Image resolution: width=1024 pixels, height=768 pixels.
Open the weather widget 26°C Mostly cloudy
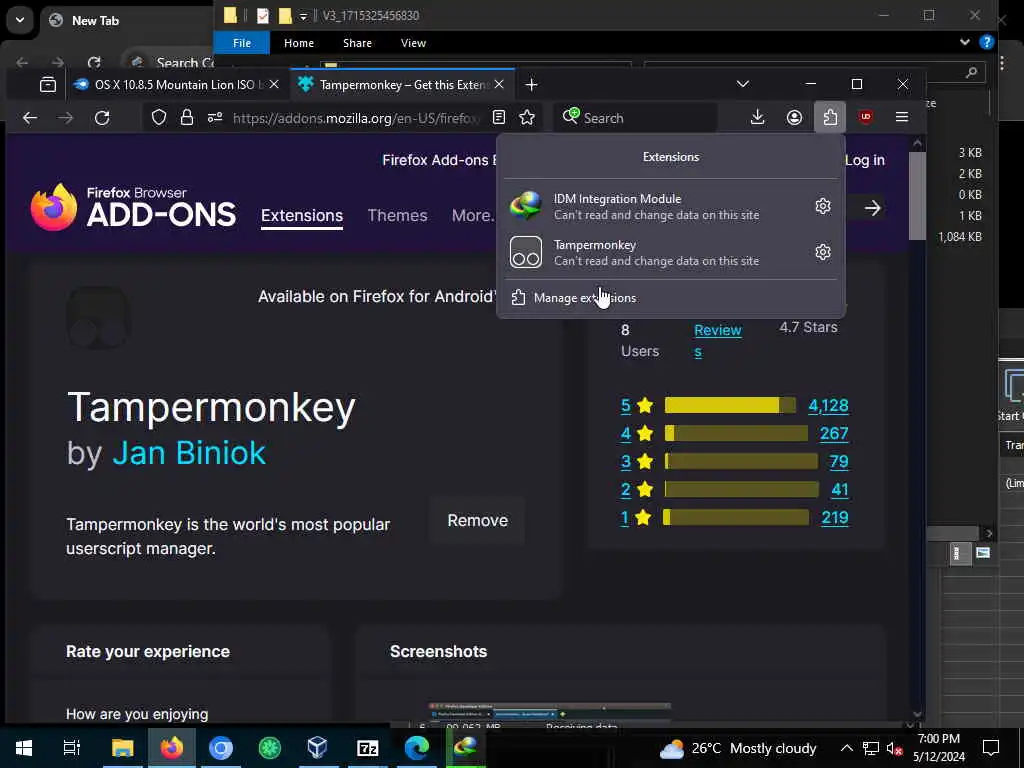(739, 748)
